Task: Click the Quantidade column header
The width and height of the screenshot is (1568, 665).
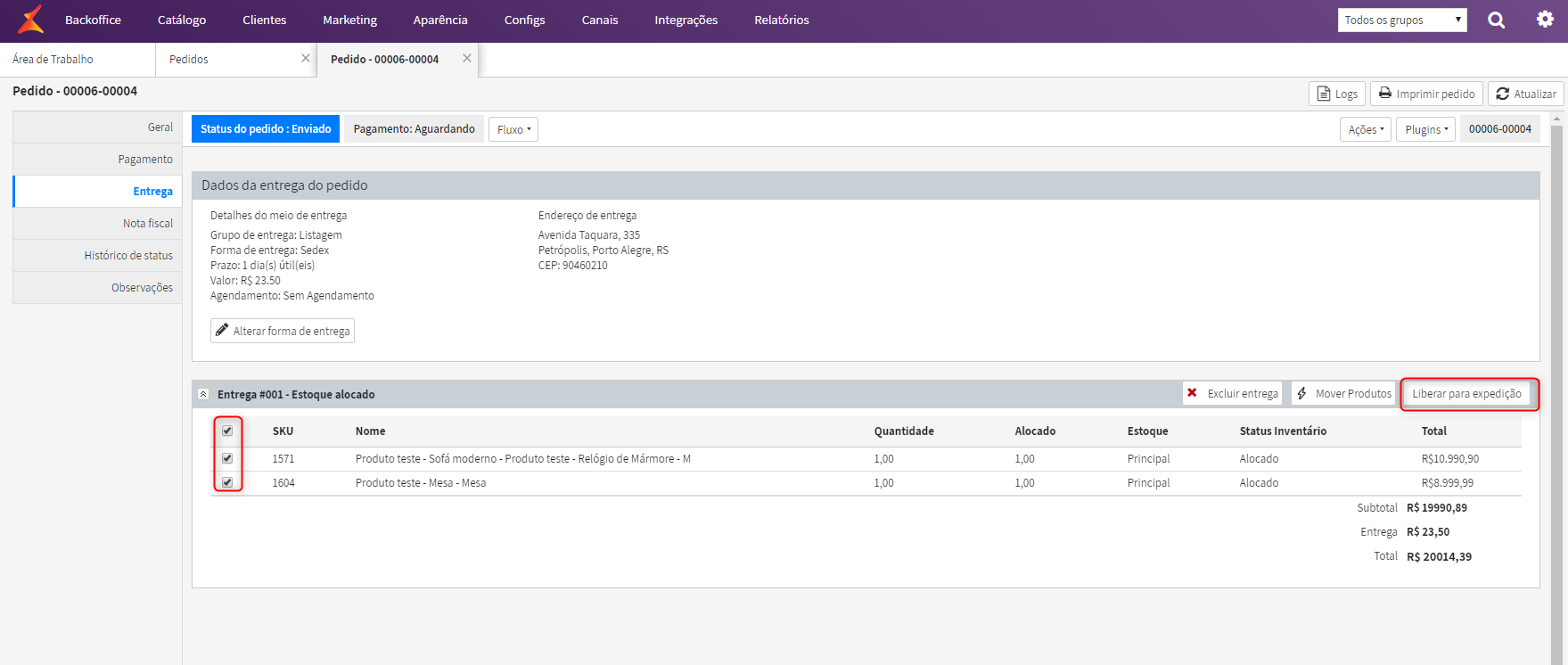Action: tap(904, 431)
